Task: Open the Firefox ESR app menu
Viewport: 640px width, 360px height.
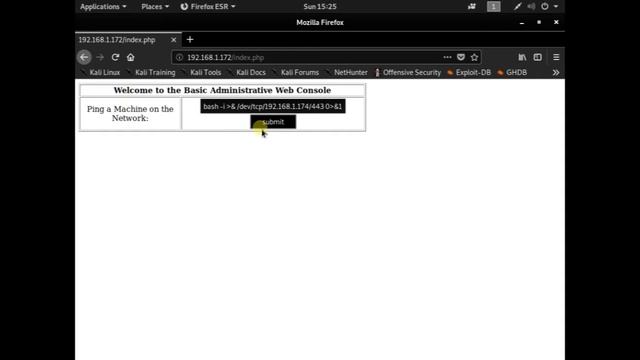Action: coord(208,7)
